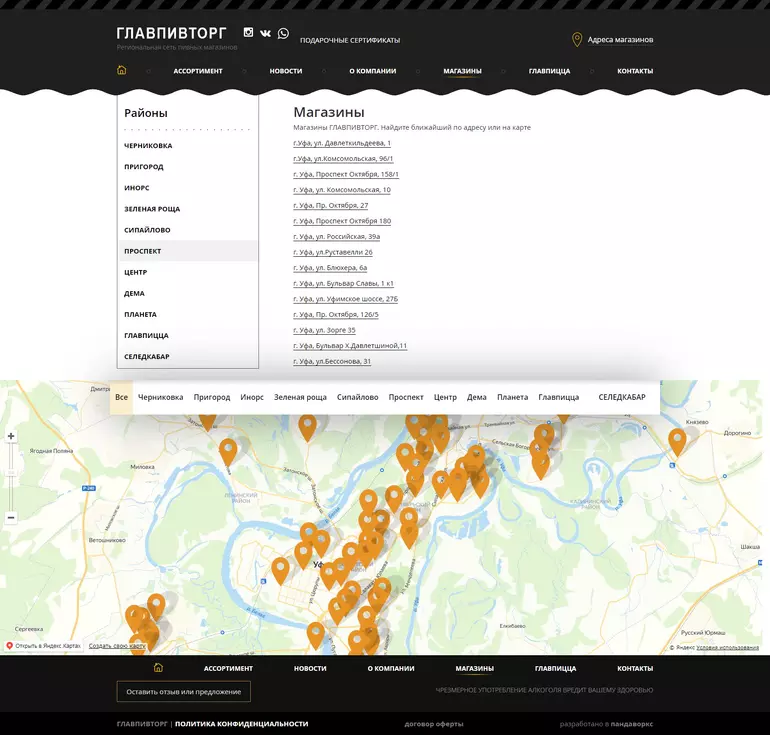Open address Проспект Октября, 158/1

[346, 174]
